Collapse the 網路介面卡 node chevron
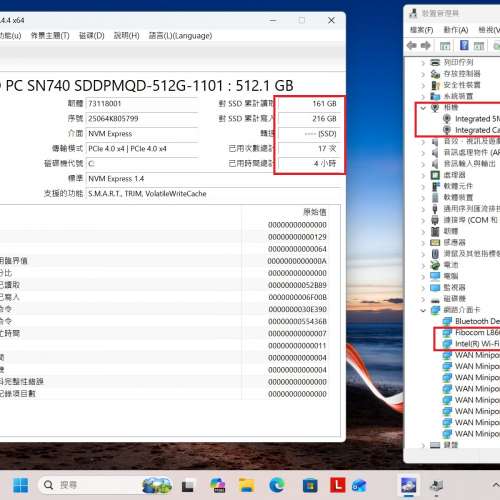The width and height of the screenshot is (500, 500). click(423, 310)
